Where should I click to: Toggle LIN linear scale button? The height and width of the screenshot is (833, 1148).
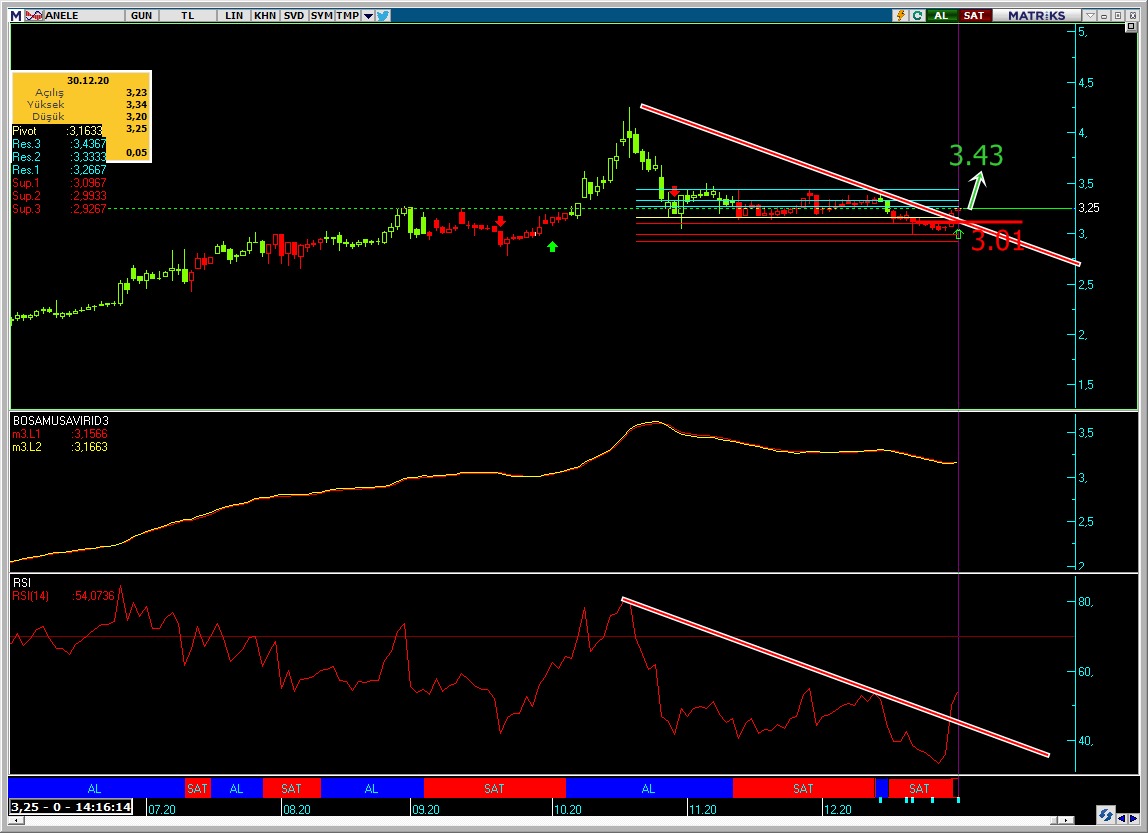coord(234,16)
